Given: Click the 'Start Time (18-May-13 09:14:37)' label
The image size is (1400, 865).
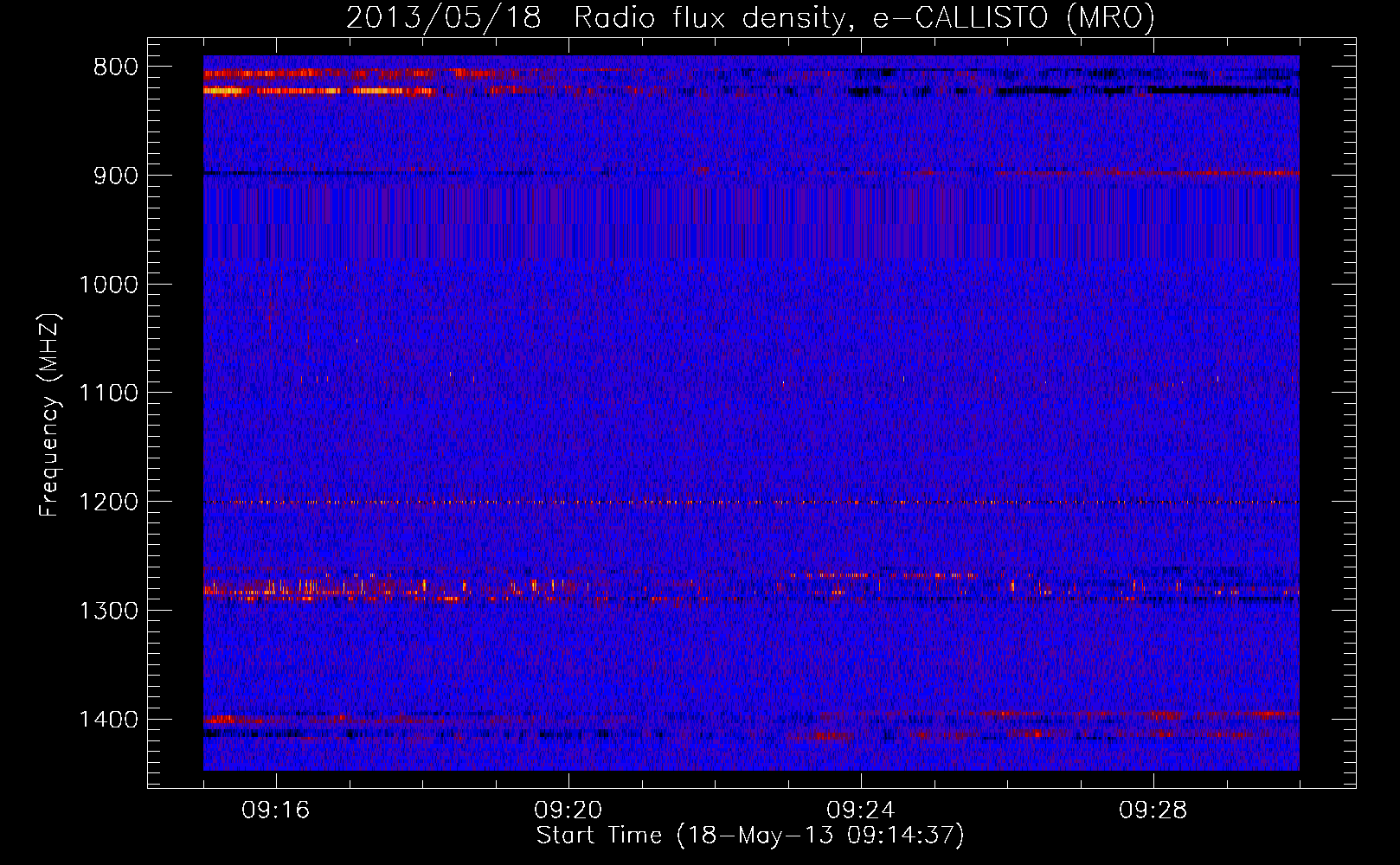Looking at the screenshot, I should coord(750,836).
